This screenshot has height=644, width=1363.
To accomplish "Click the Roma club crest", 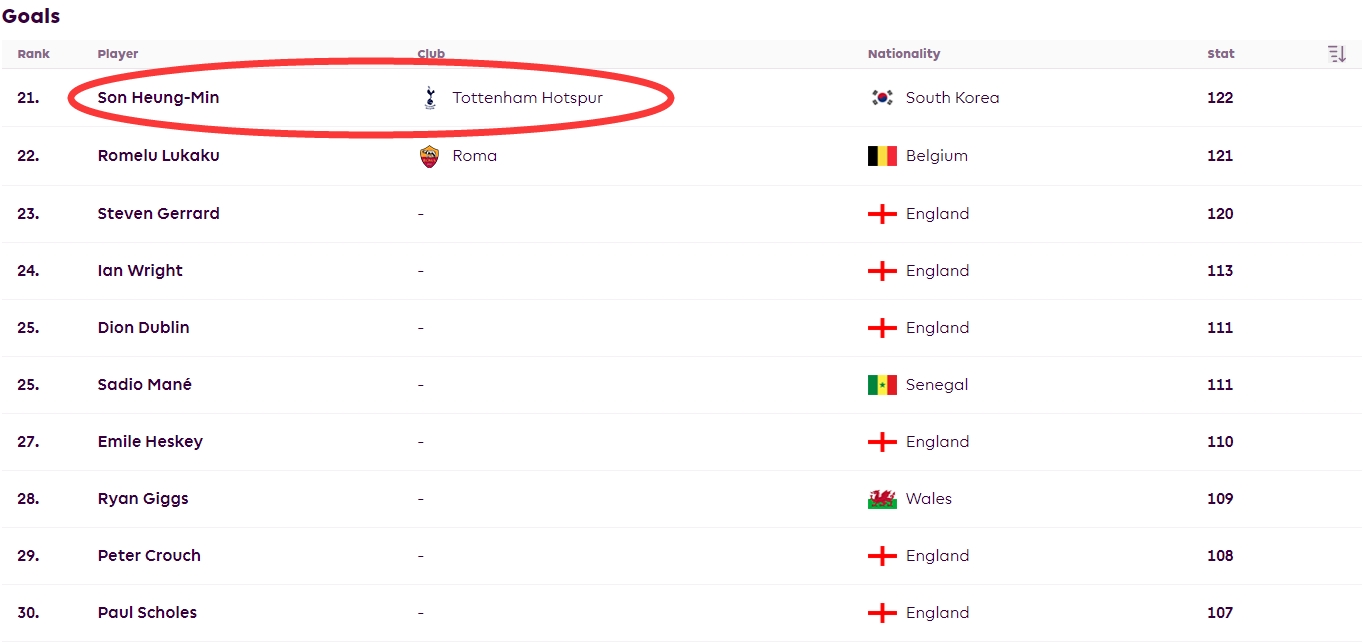I will coord(430,156).
